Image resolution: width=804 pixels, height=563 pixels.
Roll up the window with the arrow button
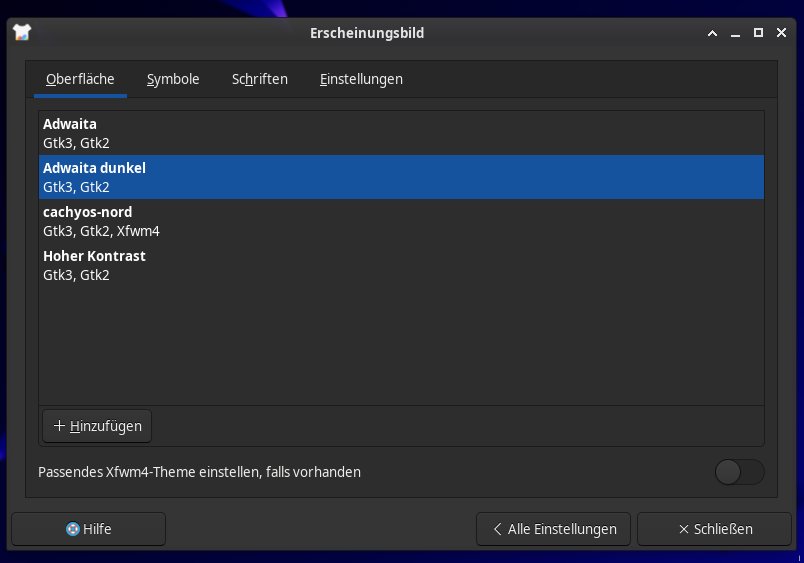712,33
